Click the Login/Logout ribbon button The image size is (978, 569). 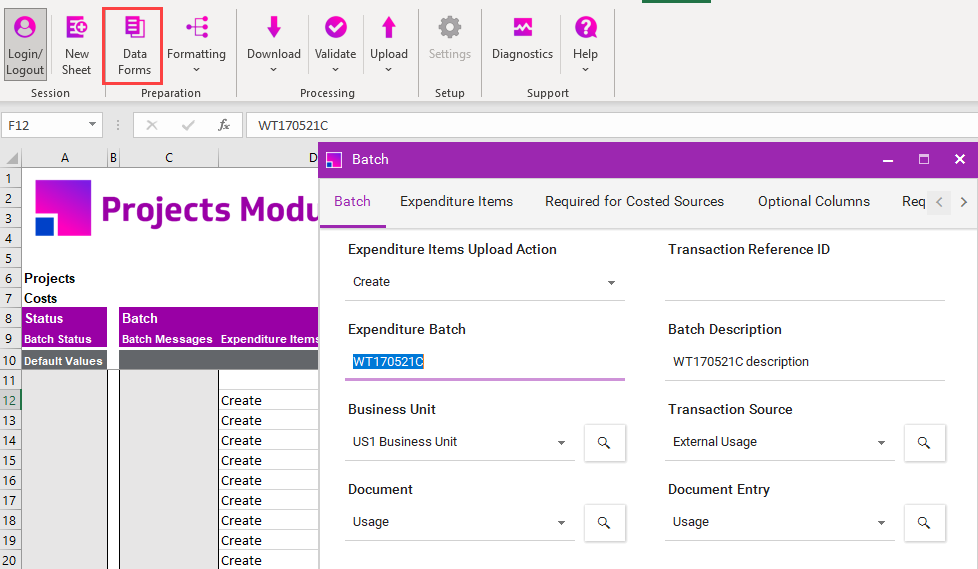25,45
